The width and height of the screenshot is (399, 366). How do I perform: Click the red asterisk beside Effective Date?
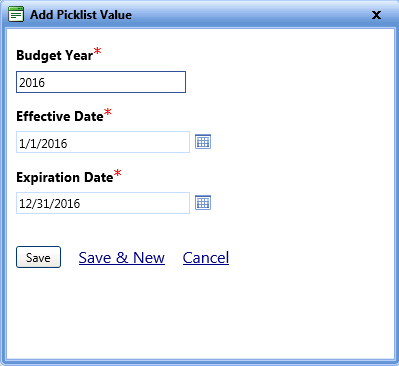pyautogui.click(x=108, y=112)
